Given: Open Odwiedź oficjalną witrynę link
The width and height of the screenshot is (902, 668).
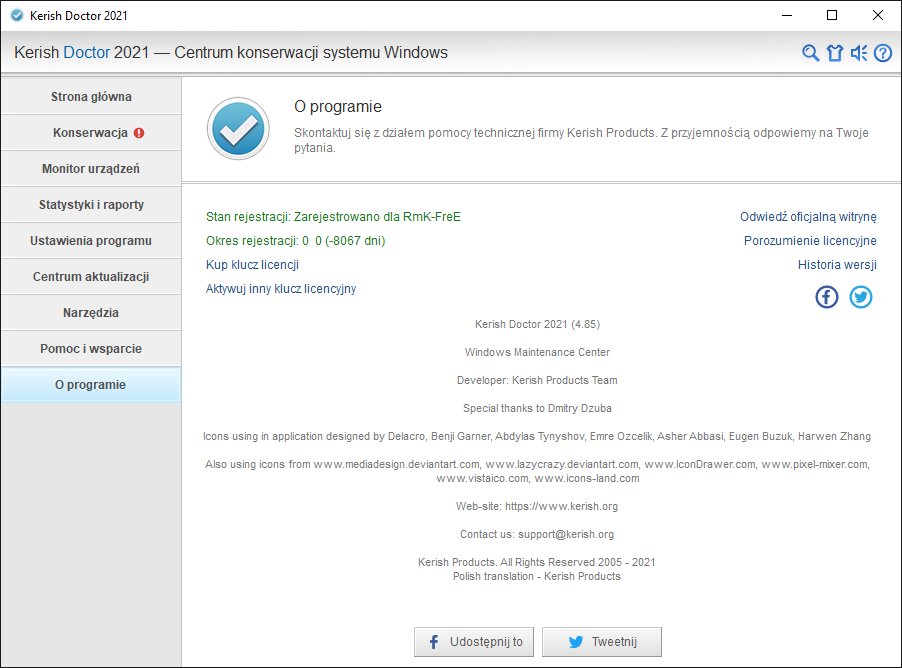Looking at the screenshot, I should click(x=808, y=217).
